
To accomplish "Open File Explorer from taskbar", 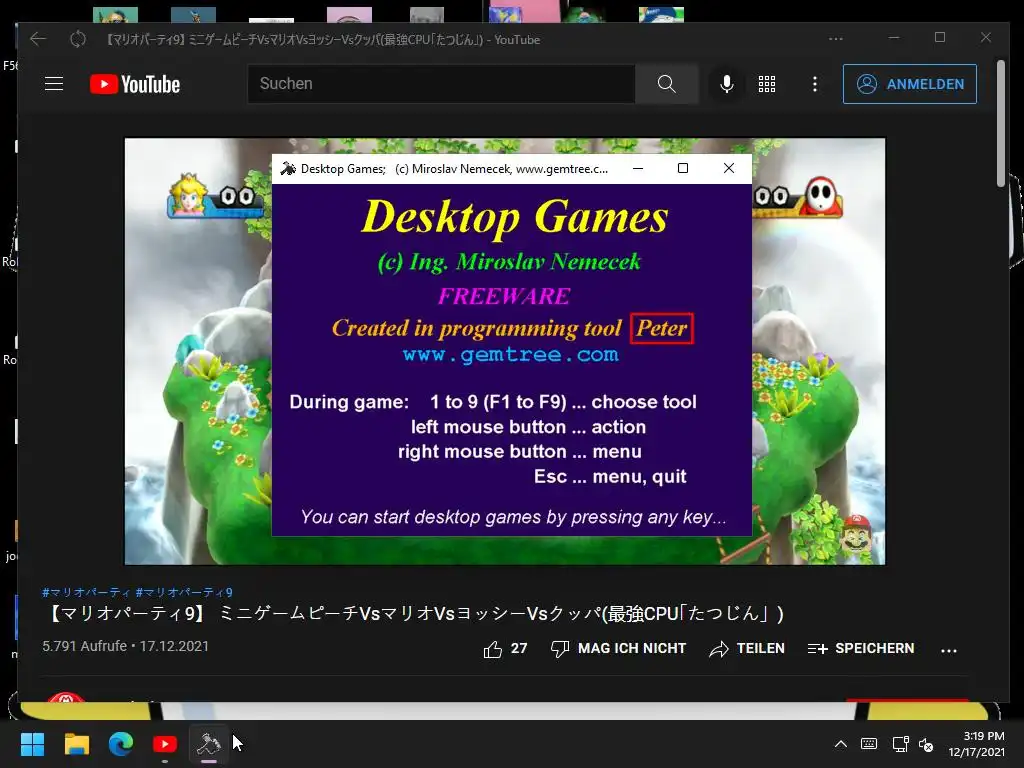I will [x=76, y=744].
